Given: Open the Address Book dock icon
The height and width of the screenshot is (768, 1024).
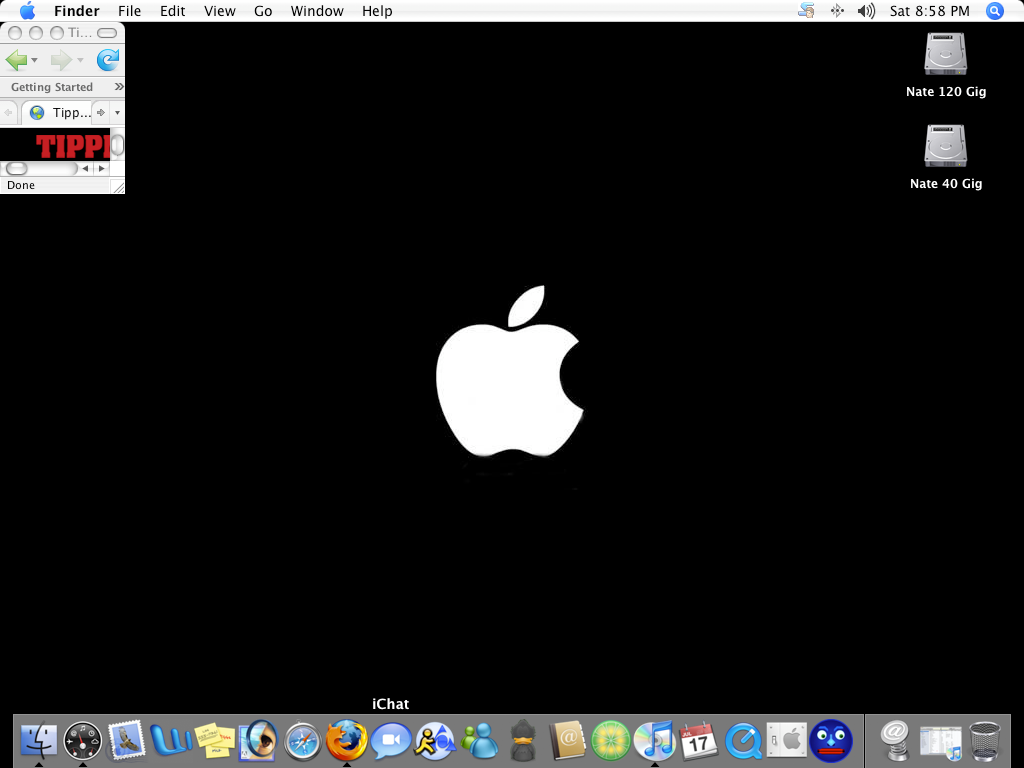Looking at the screenshot, I should [567, 741].
